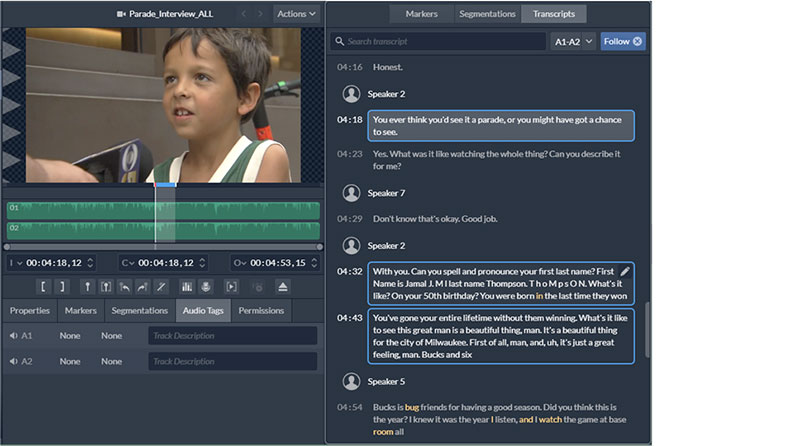This screenshot has height=446, width=800.
Task: Click the stepper on Current timecode field
Action: pyautogui.click(x=202, y=263)
